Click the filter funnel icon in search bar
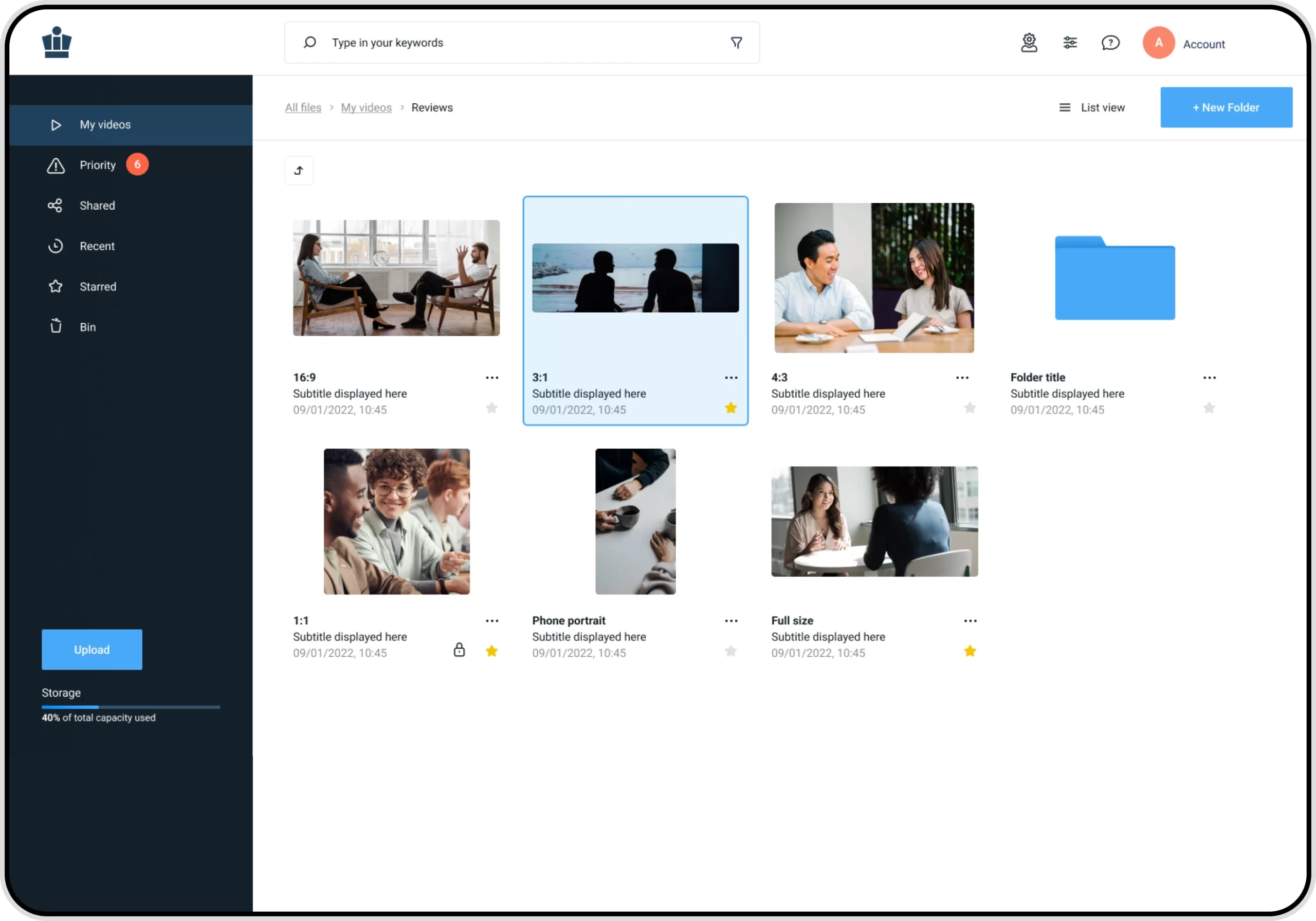 pyautogui.click(x=737, y=43)
